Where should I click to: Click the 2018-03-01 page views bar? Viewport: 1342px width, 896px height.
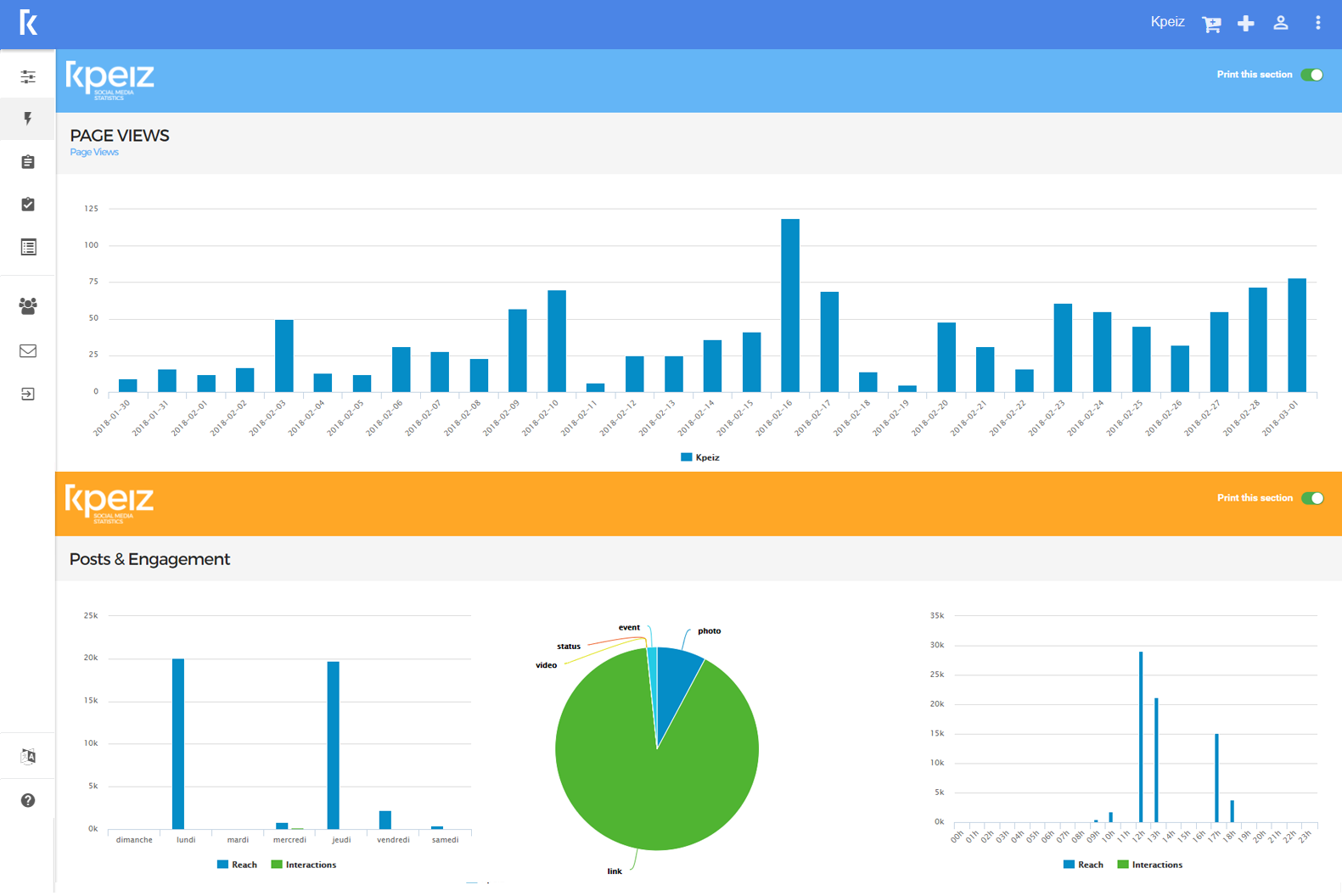1297,335
